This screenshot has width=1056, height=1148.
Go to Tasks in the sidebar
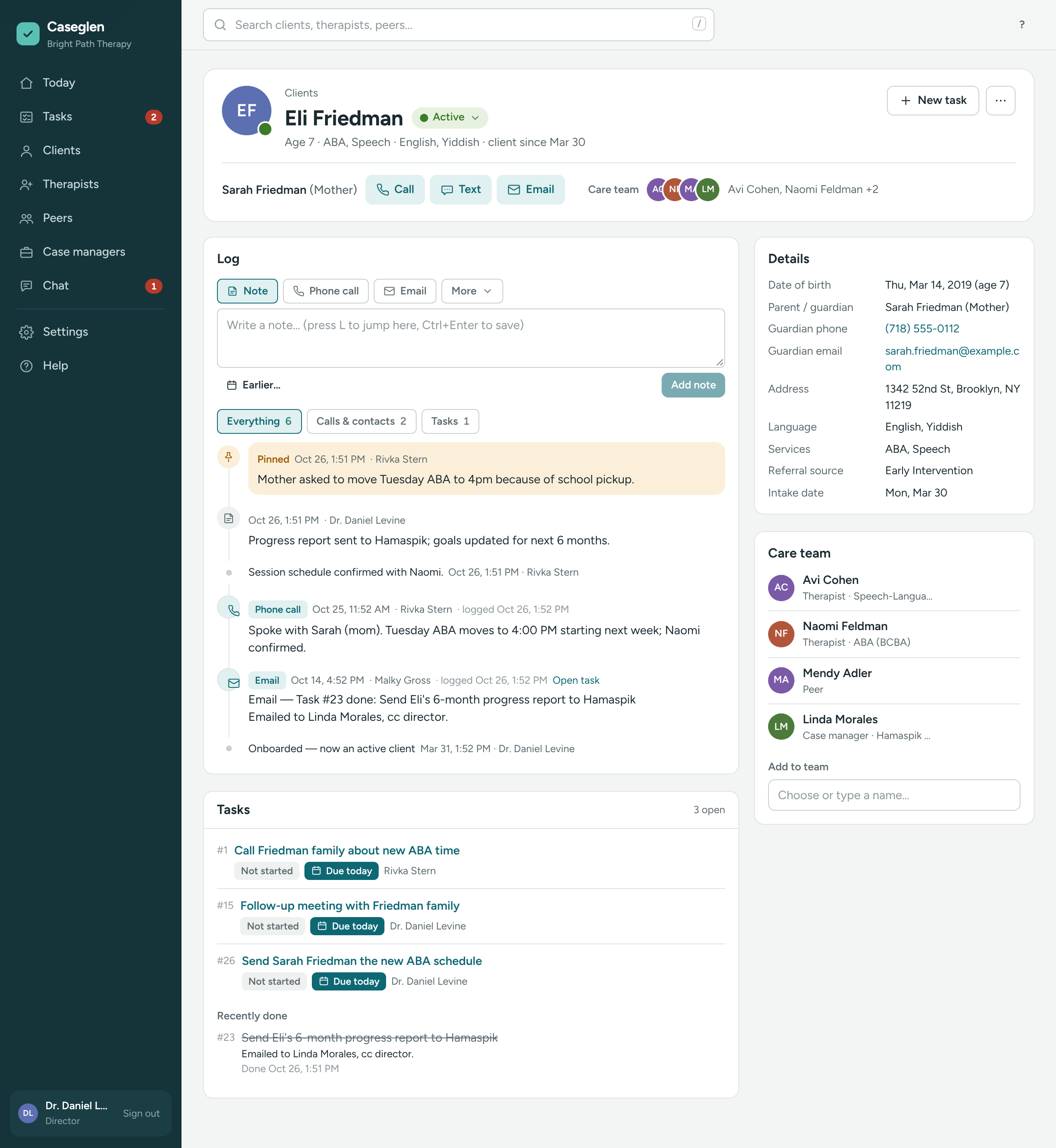tap(90, 117)
